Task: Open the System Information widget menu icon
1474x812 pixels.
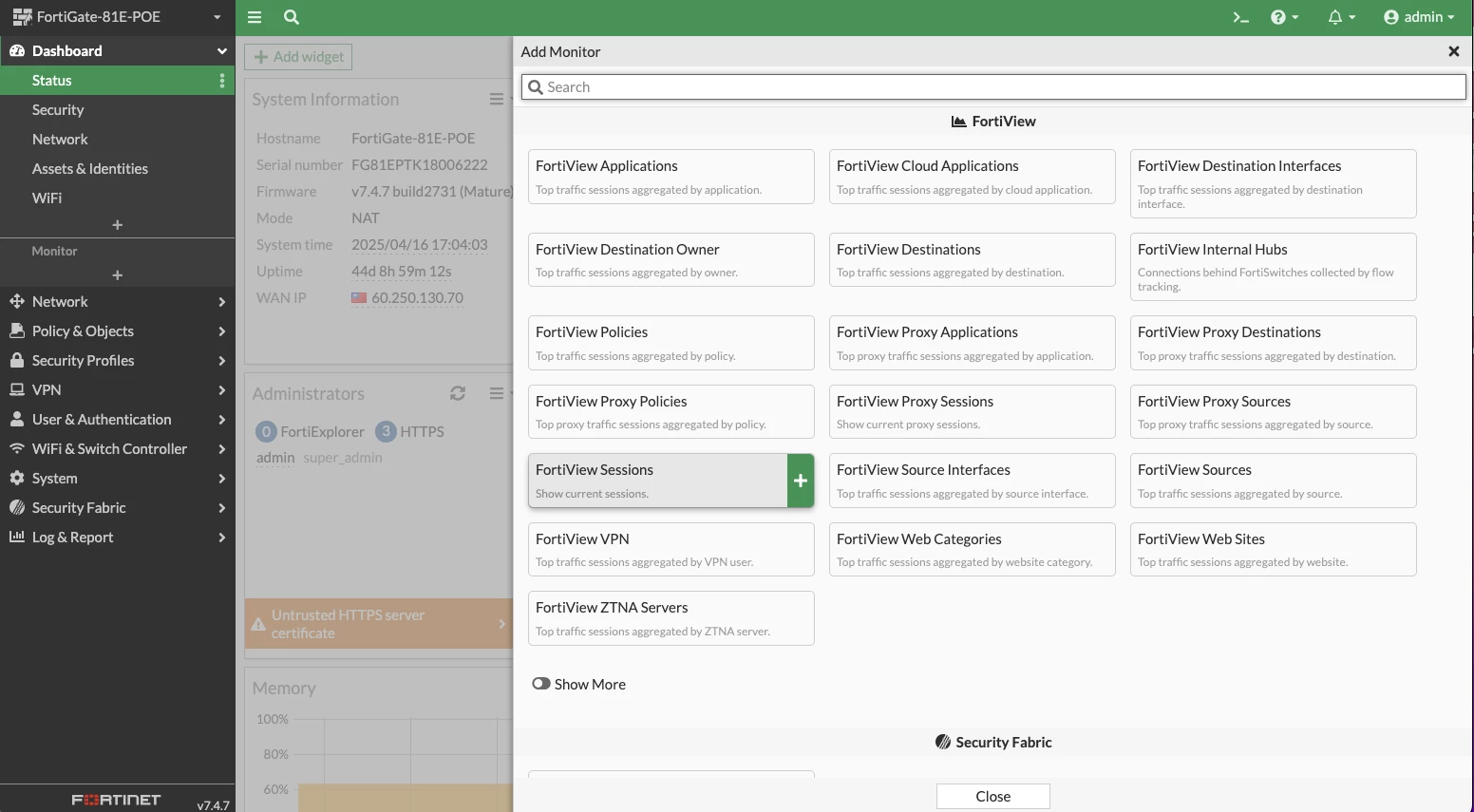Action: [497, 99]
